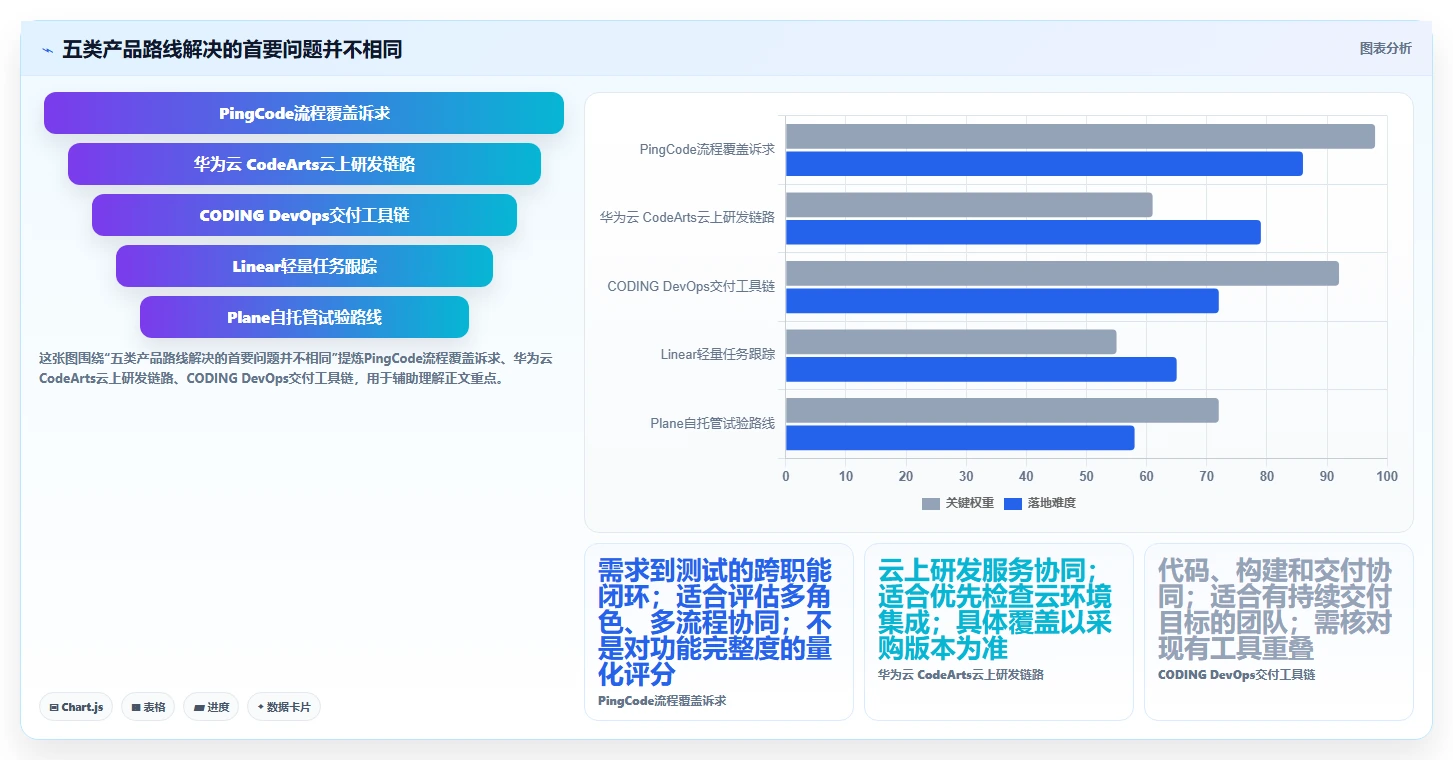Select the CODING DevOps交付工具链 funnel bar
This screenshot has width=1453, height=760.
pos(304,215)
